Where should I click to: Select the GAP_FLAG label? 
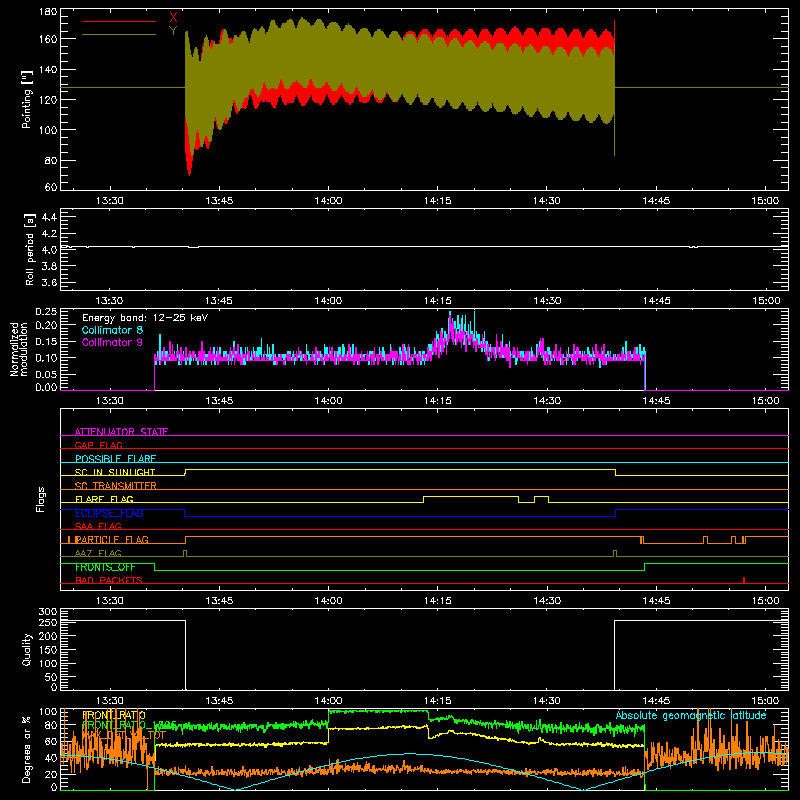98,445
